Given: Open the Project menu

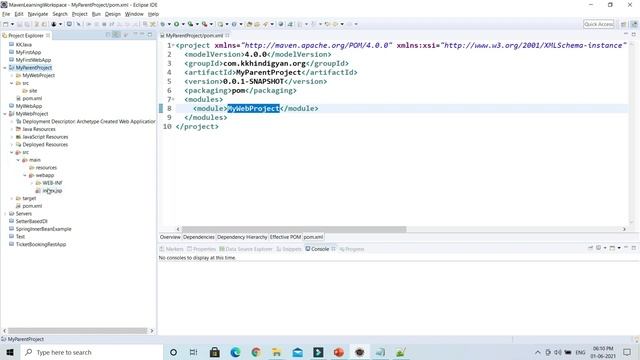Looking at the screenshot, I should [80, 14].
